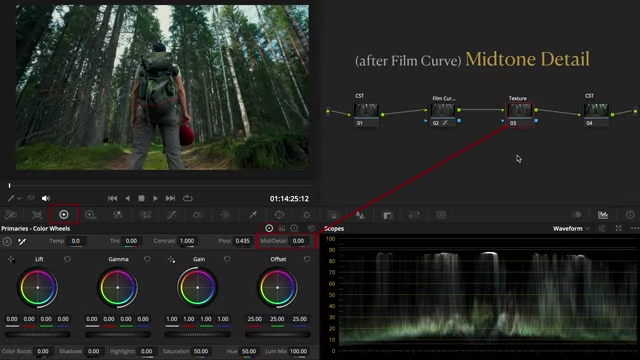Screen dimensions: 640x360
Task: Reset the Gamma wheel
Action: (147, 259)
